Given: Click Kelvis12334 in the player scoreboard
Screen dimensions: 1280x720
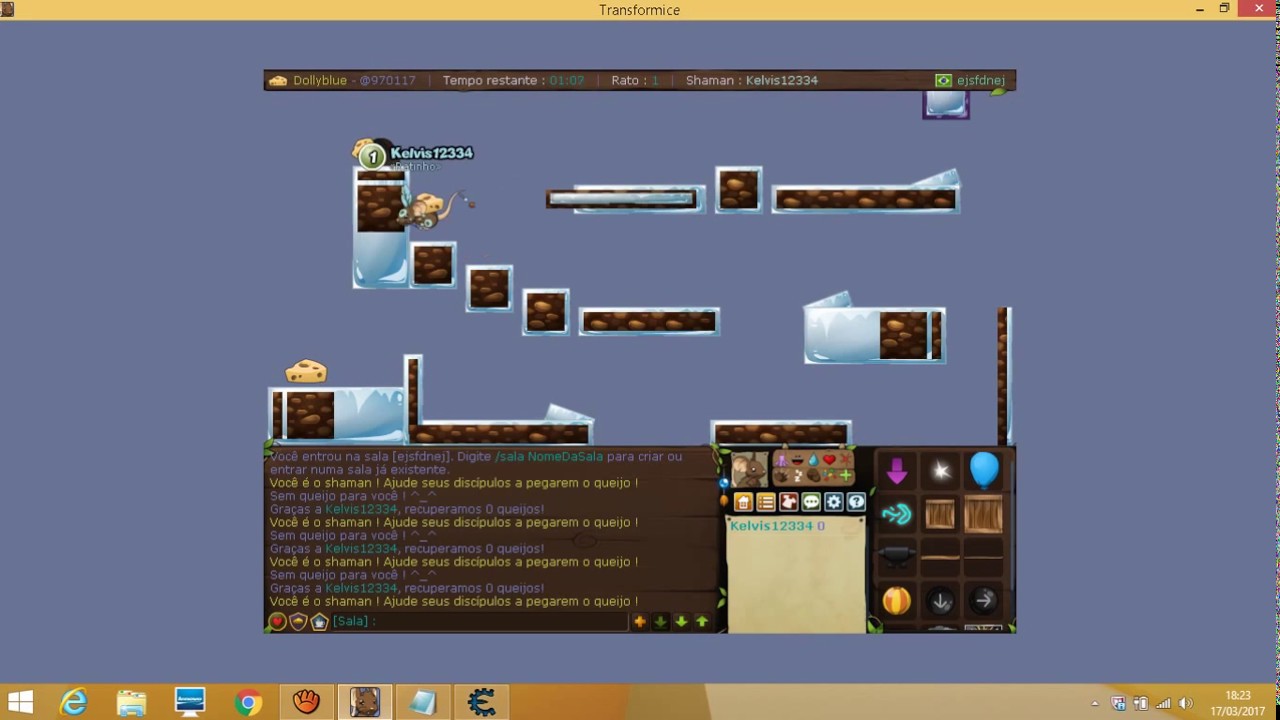Looking at the screenshot, I should (771, 525).
